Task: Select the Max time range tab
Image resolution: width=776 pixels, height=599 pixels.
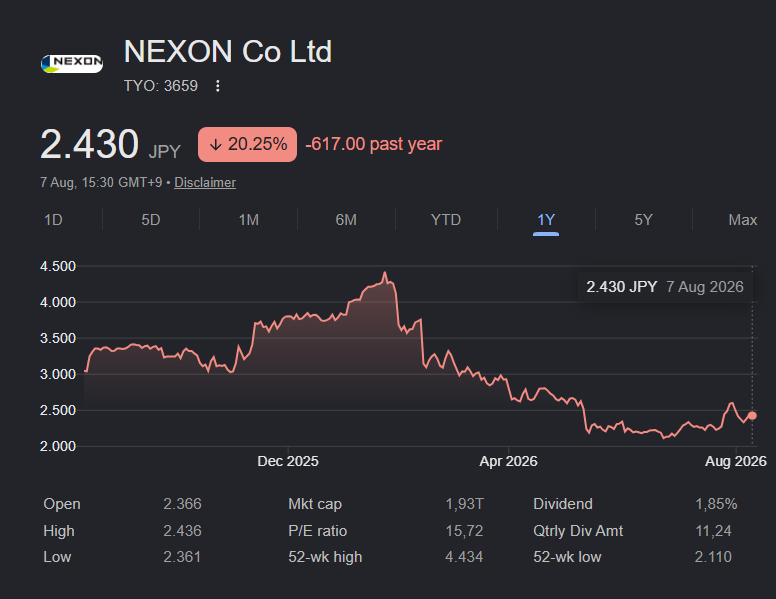Action: coord(742,220)
